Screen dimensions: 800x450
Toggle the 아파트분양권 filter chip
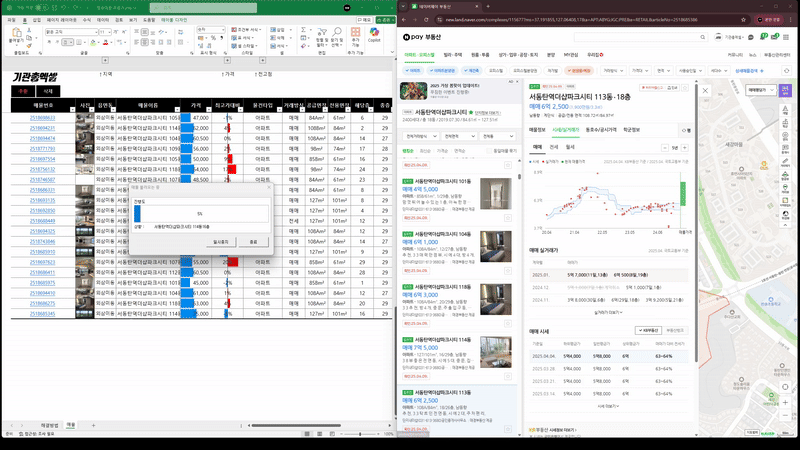click(x=442, y=70)
